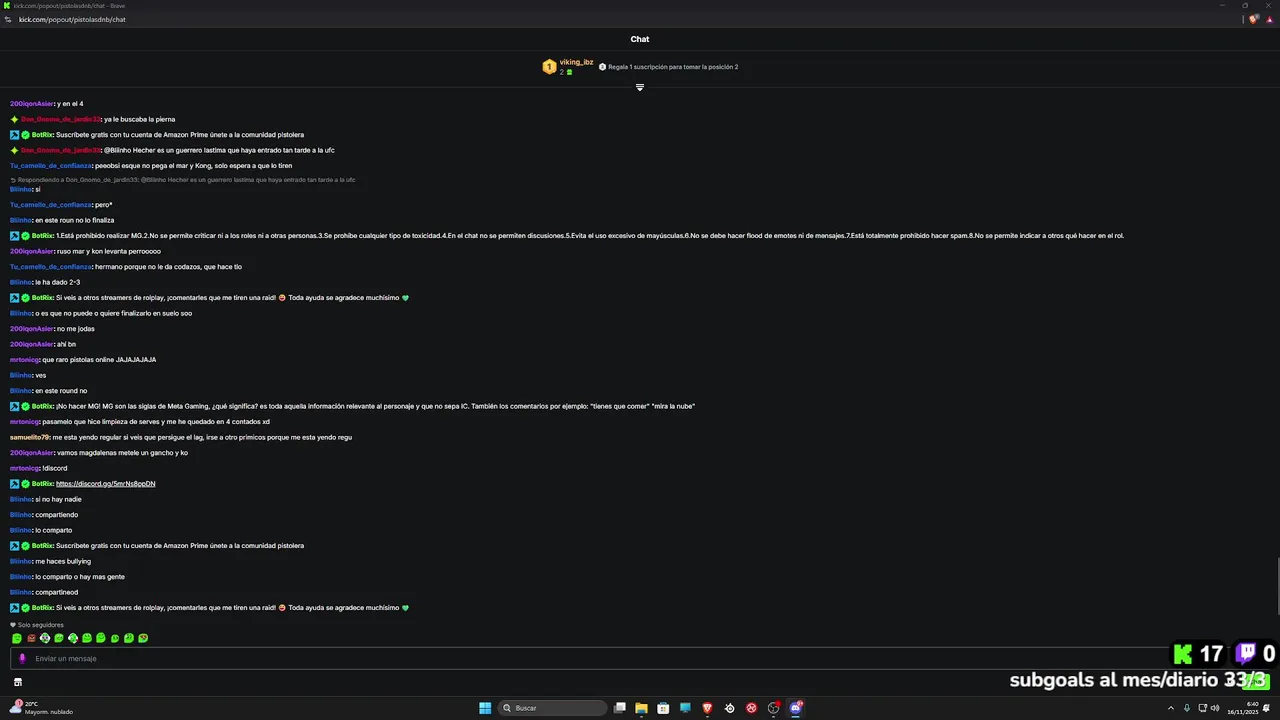Viewport: 1280px width, 720px height.
Task: Open viking_ibz profile in leaderboard
Action: click(576, 62)
